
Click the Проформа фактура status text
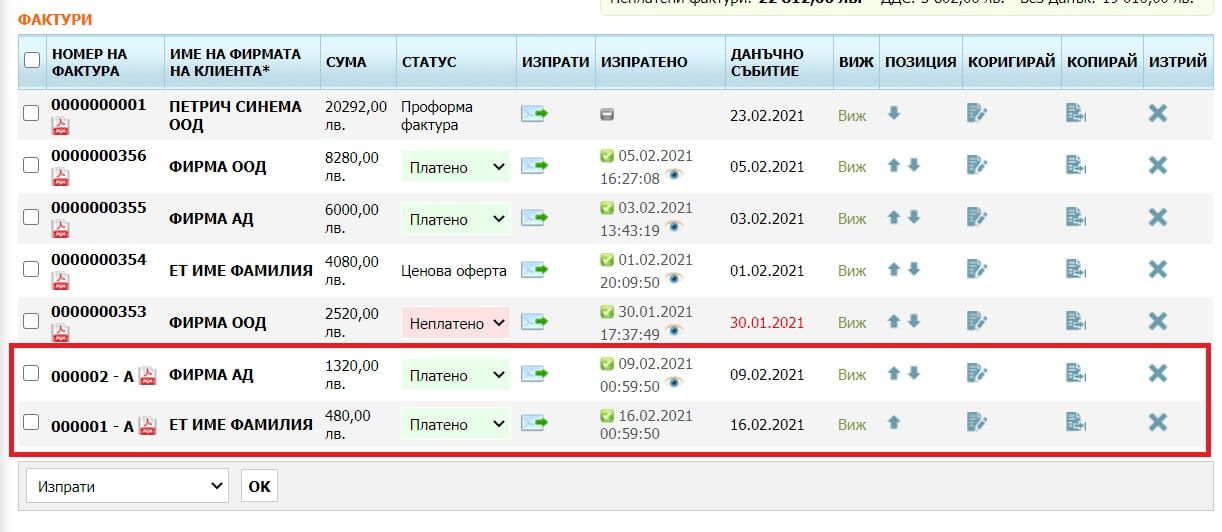[437, 115]
